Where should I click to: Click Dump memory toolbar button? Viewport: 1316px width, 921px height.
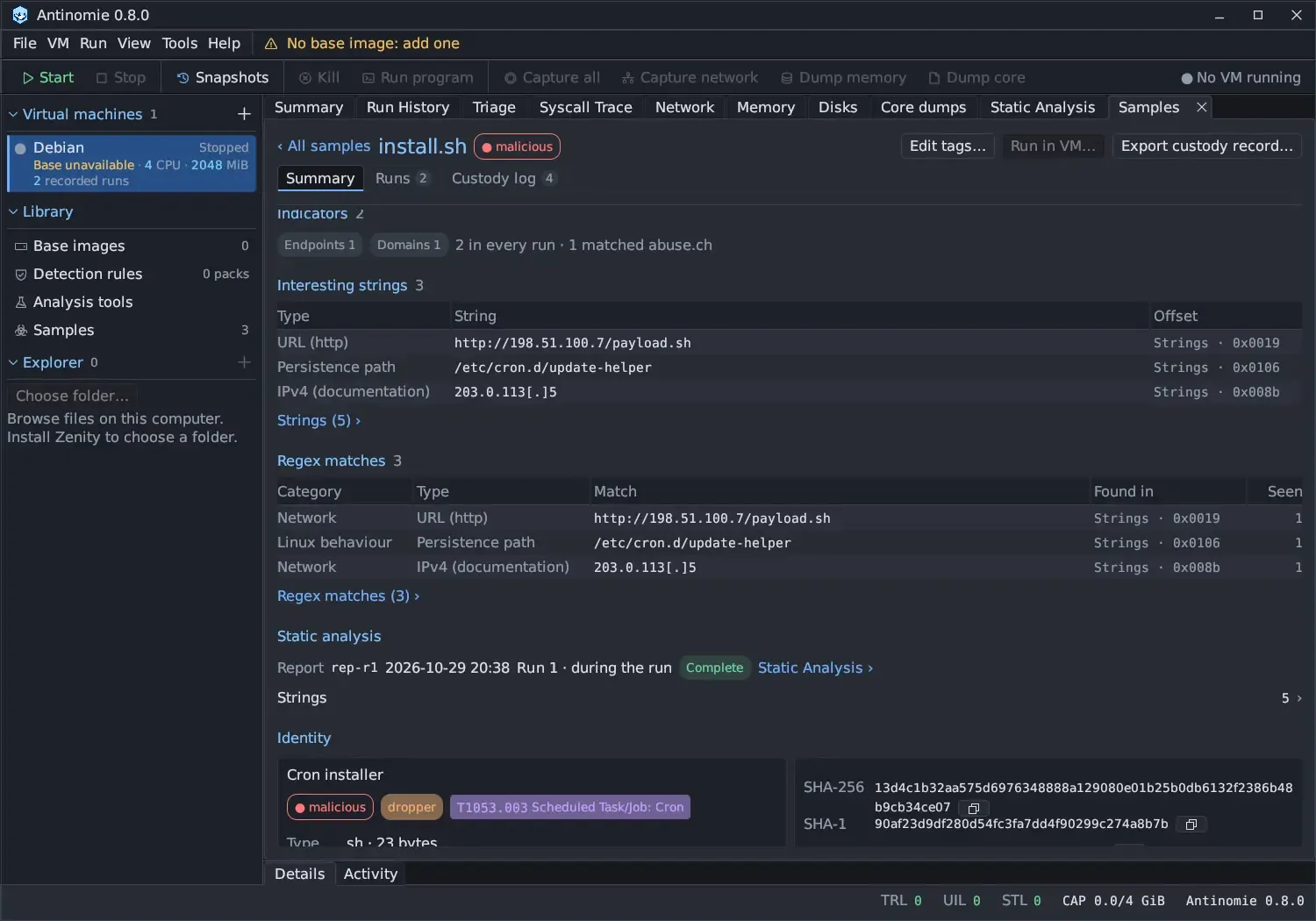click(843, 78)
